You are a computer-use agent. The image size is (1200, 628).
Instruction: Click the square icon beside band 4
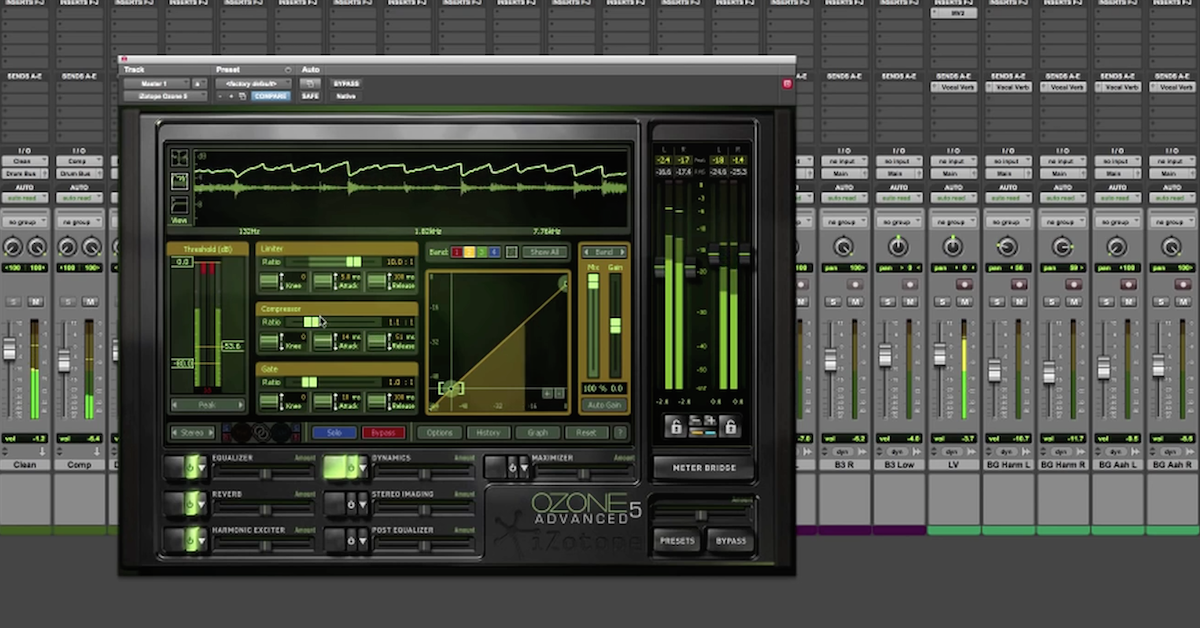(512, 253)
